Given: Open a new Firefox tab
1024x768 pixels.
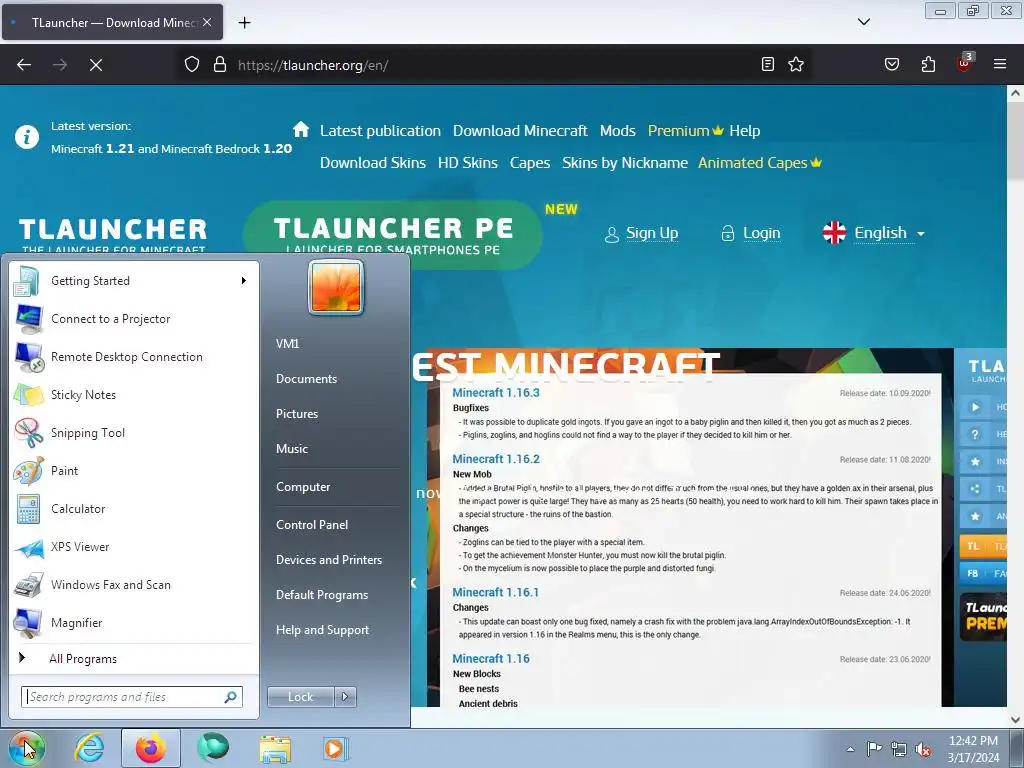Looking at the screenshot, I should (244, 23).
